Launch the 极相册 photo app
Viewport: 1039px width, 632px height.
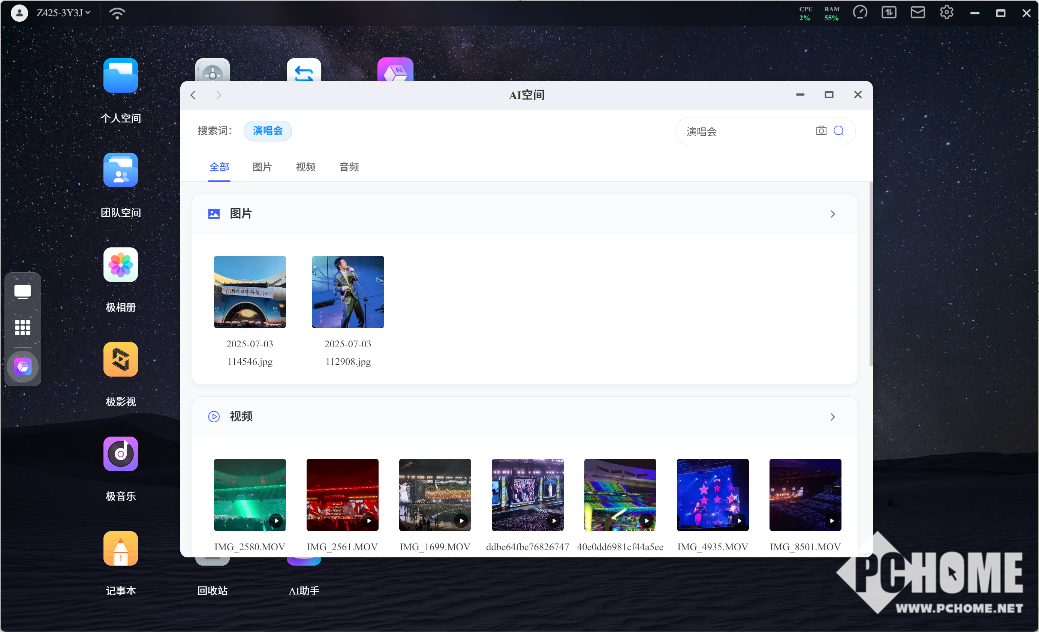(120, 266)
